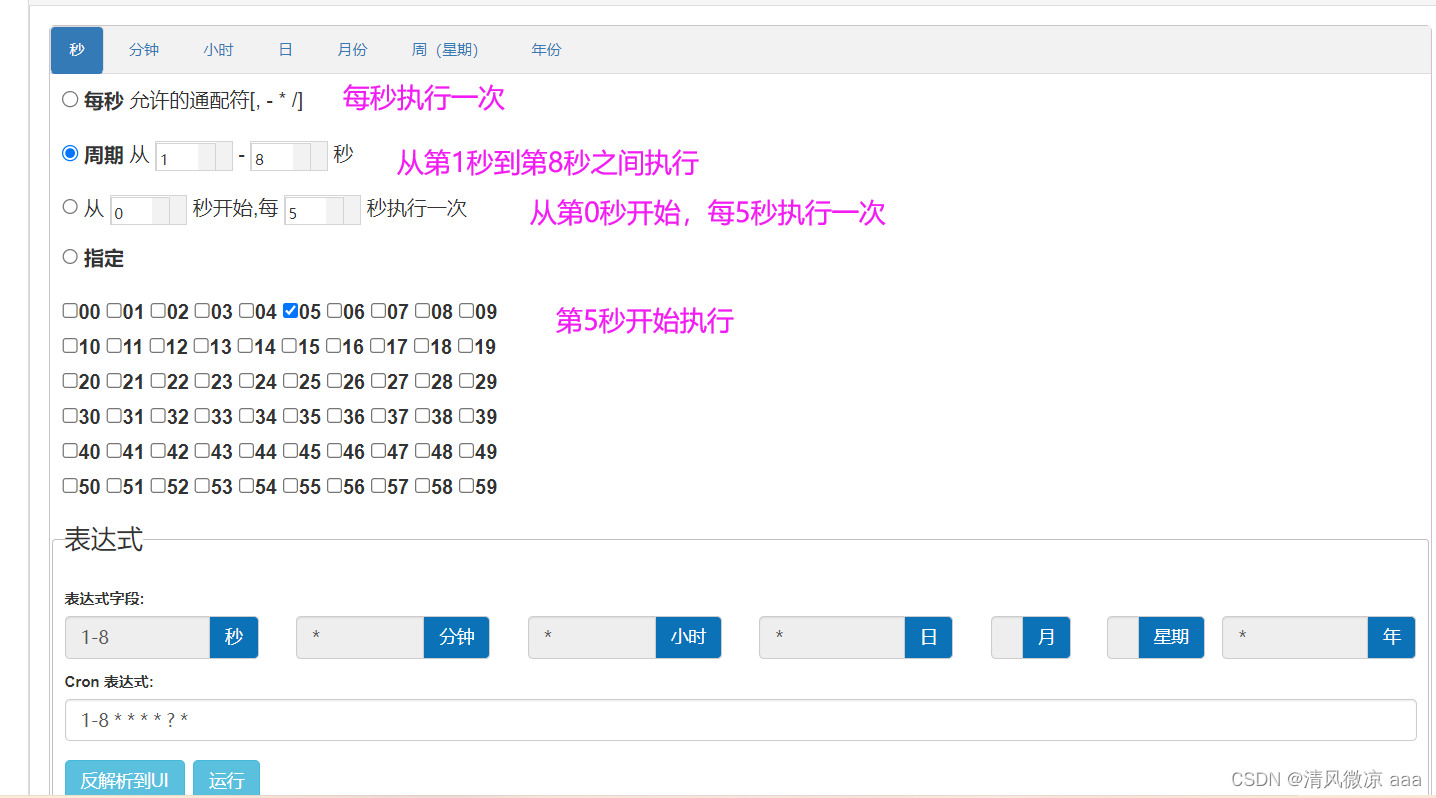
Task: Click the 分钟 expression field
Action: click(x=360, y=637)
